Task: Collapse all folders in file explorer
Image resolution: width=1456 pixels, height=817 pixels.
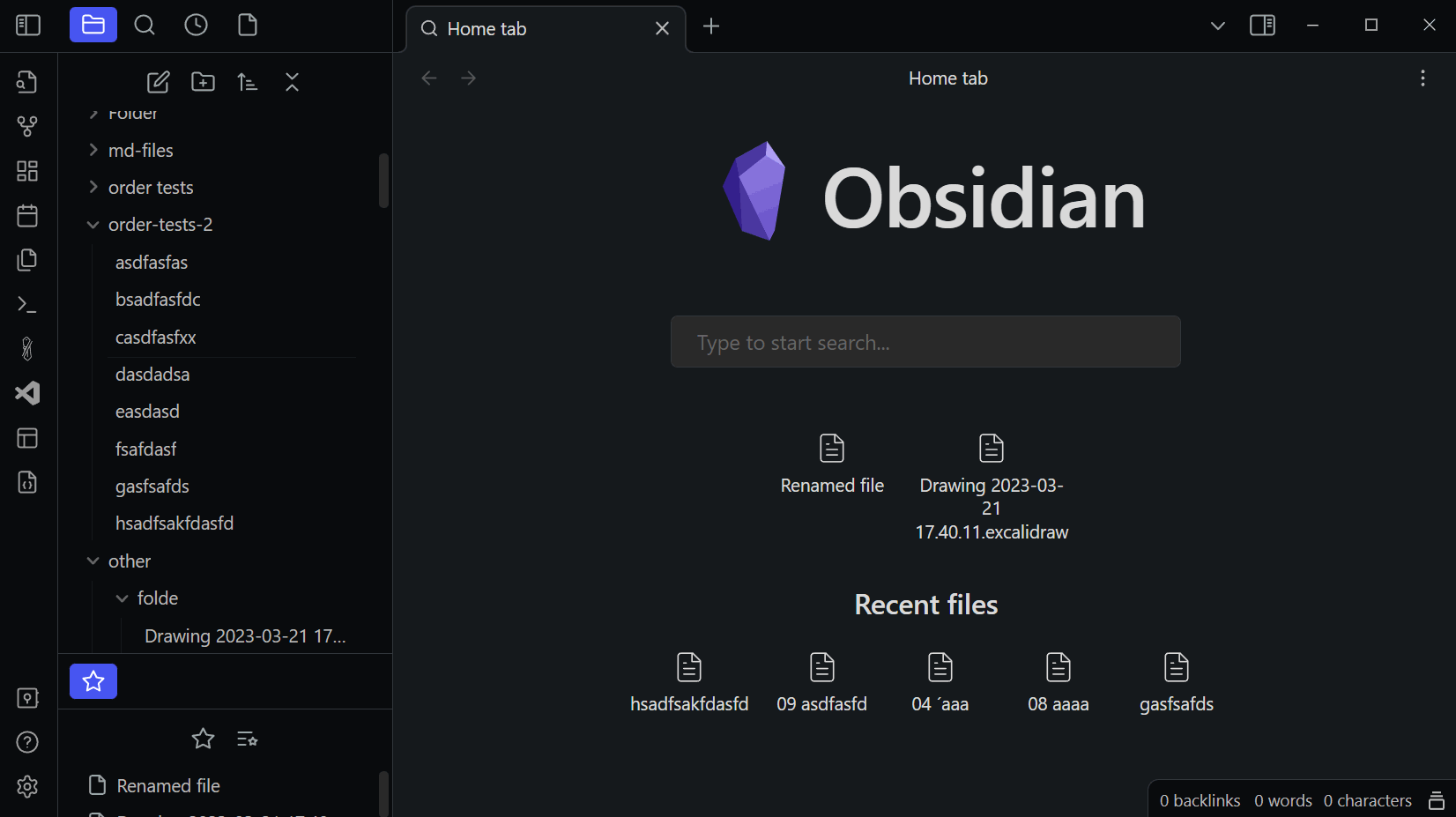Action: click(x=292, y=81)
